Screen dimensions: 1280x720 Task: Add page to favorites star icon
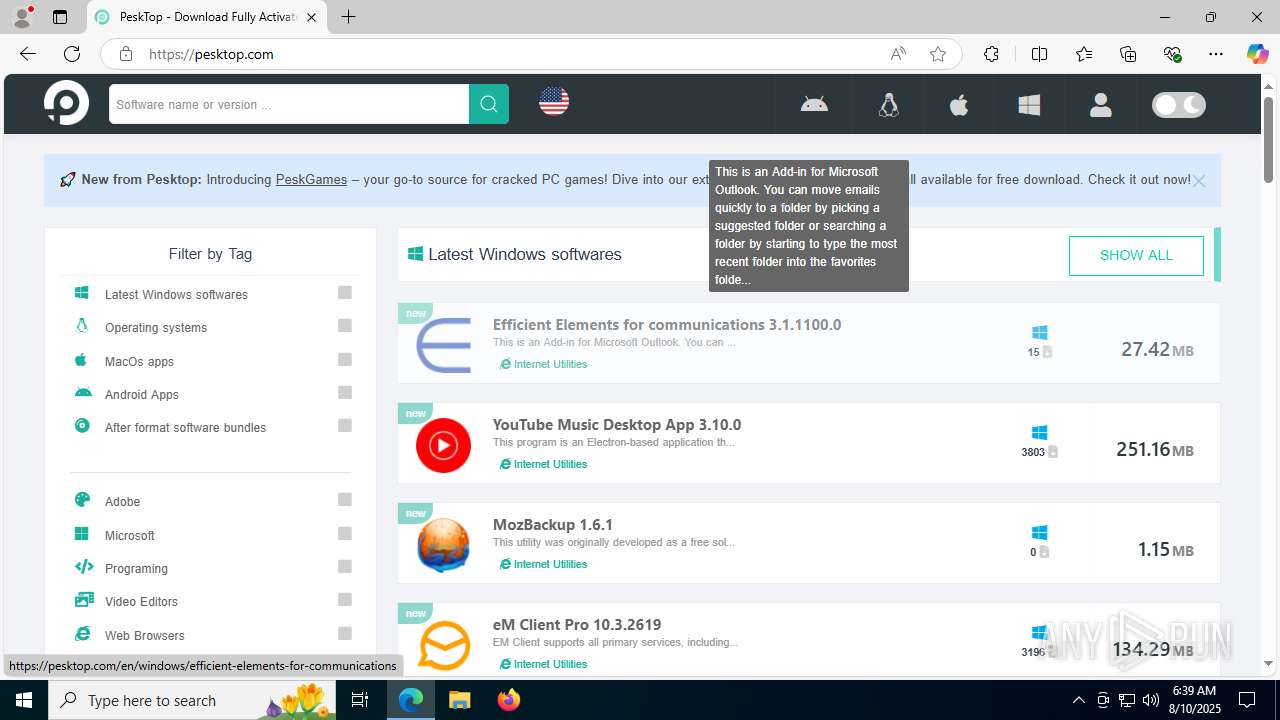click(938, 54)
